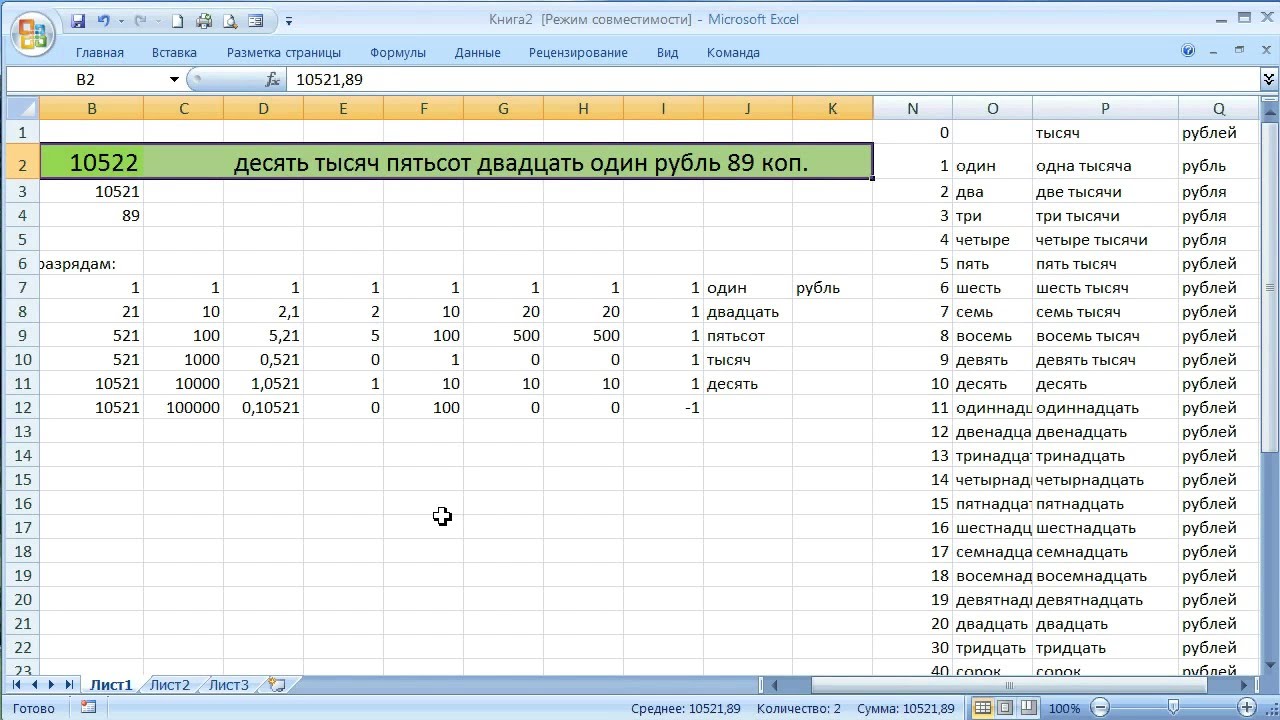The width and height of the screenshot is (1280, 720).
Task: Select row 7 header
Action: (x=23, y=287)
